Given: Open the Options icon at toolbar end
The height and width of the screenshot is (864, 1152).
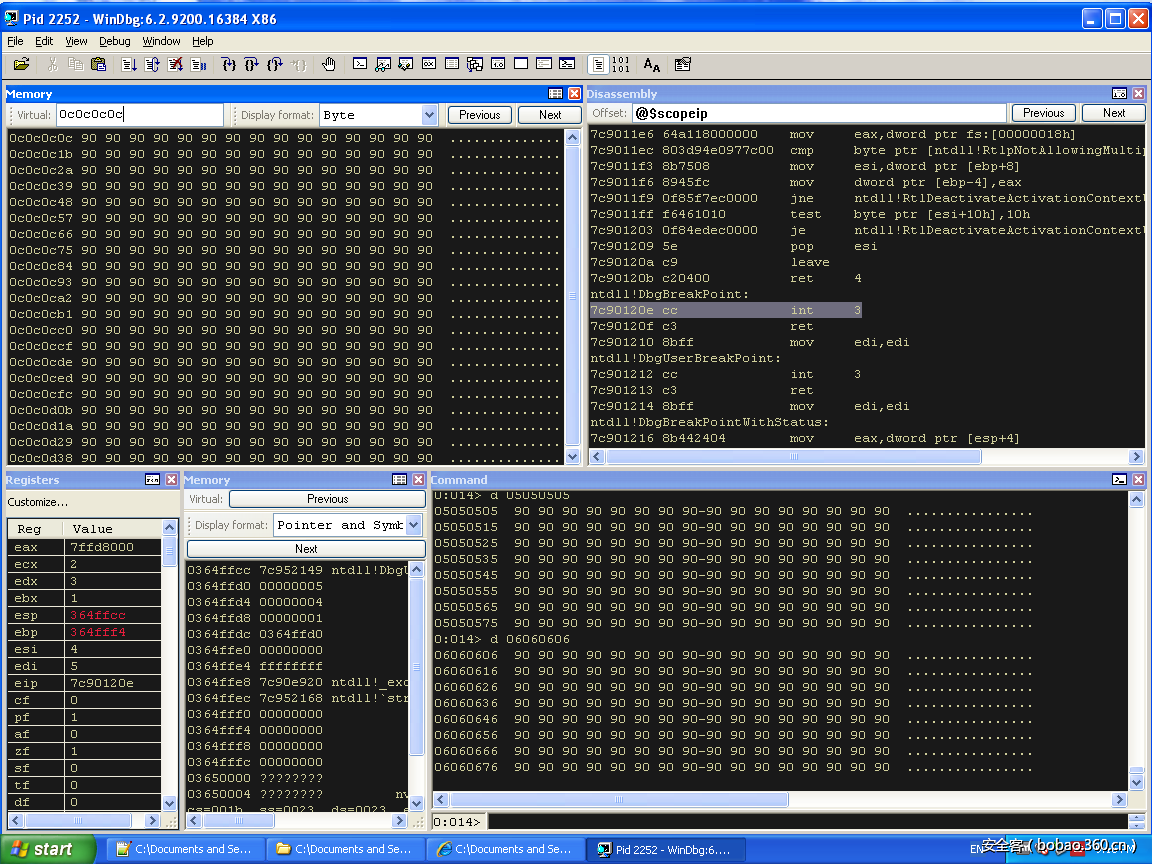Looking at the screenshot, I should click(683, 64).
